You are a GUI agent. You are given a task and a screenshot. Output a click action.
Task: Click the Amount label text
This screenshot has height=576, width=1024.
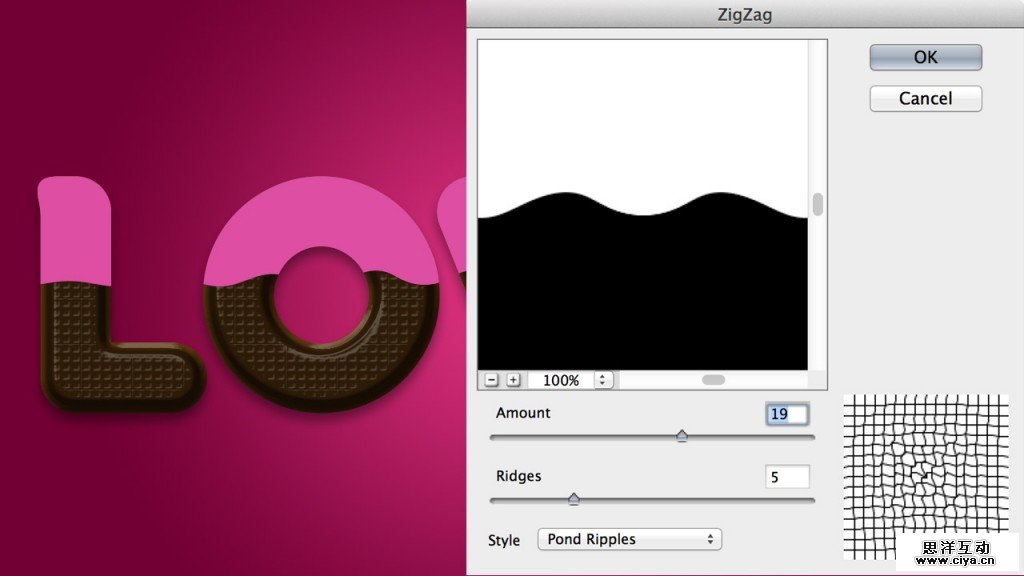(524, 413)
